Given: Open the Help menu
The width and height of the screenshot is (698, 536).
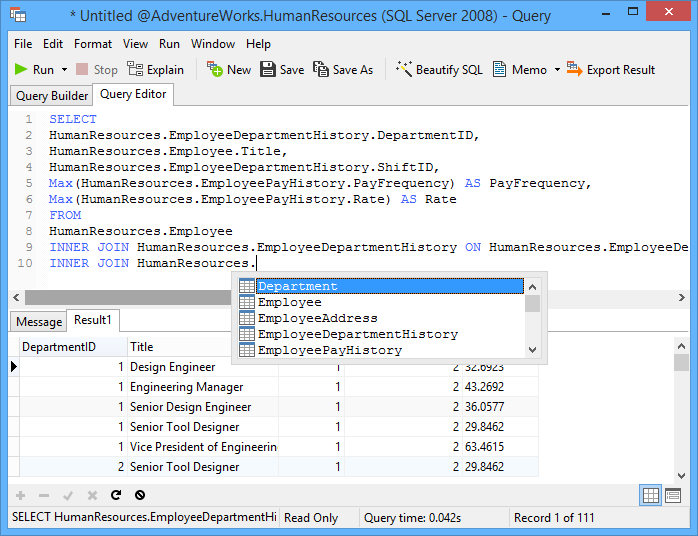Looking at the screenshot, I should pos(258,44).
